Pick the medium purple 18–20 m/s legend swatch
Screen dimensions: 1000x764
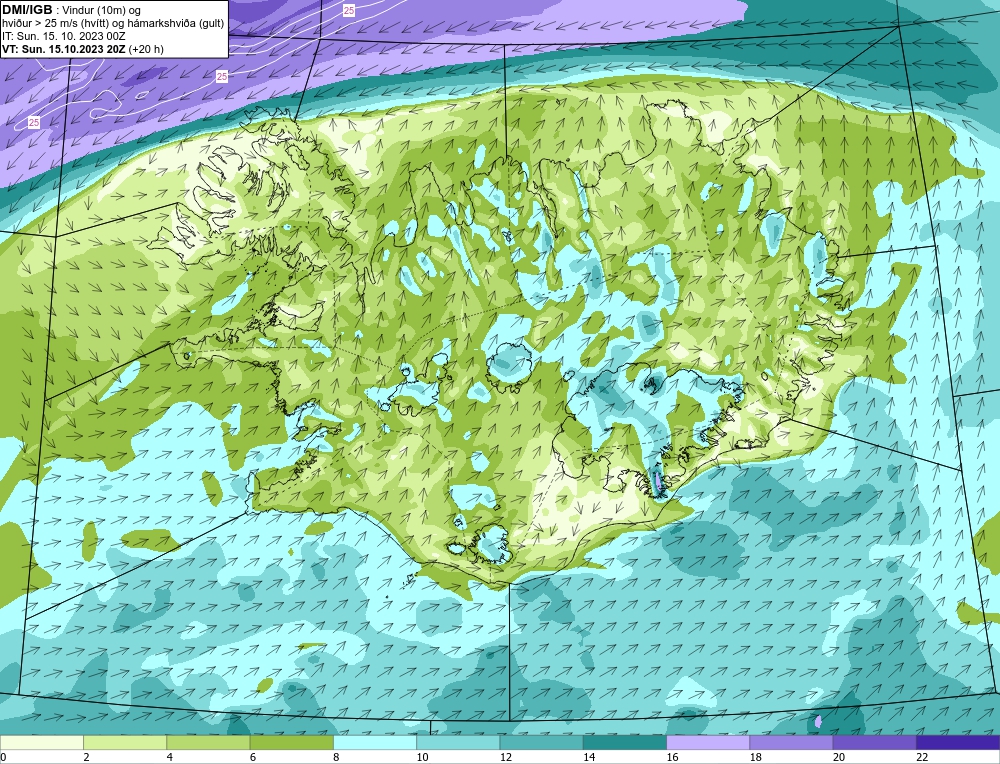(791, 742)
